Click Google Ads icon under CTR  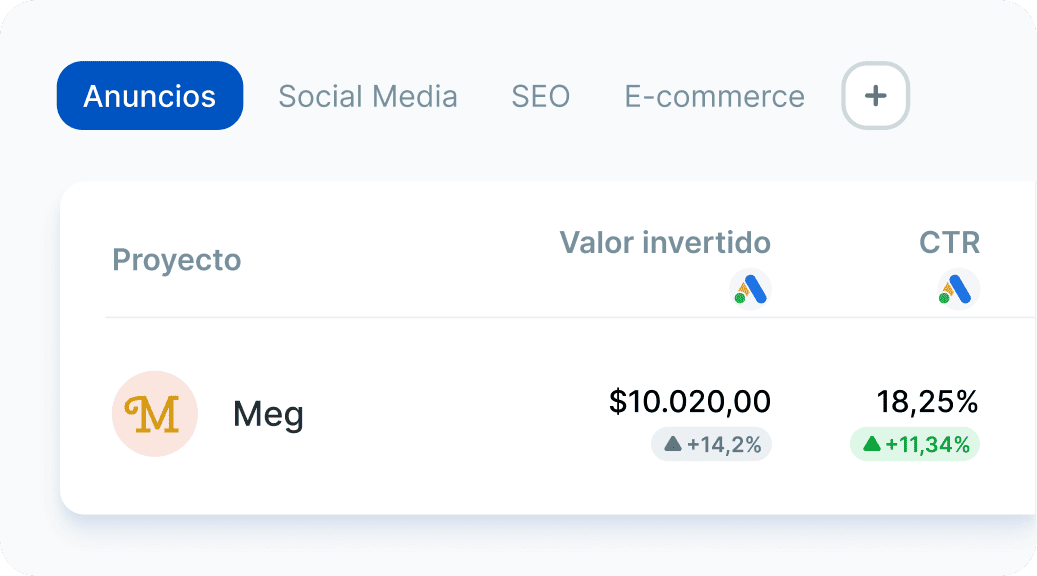point(958,290)
